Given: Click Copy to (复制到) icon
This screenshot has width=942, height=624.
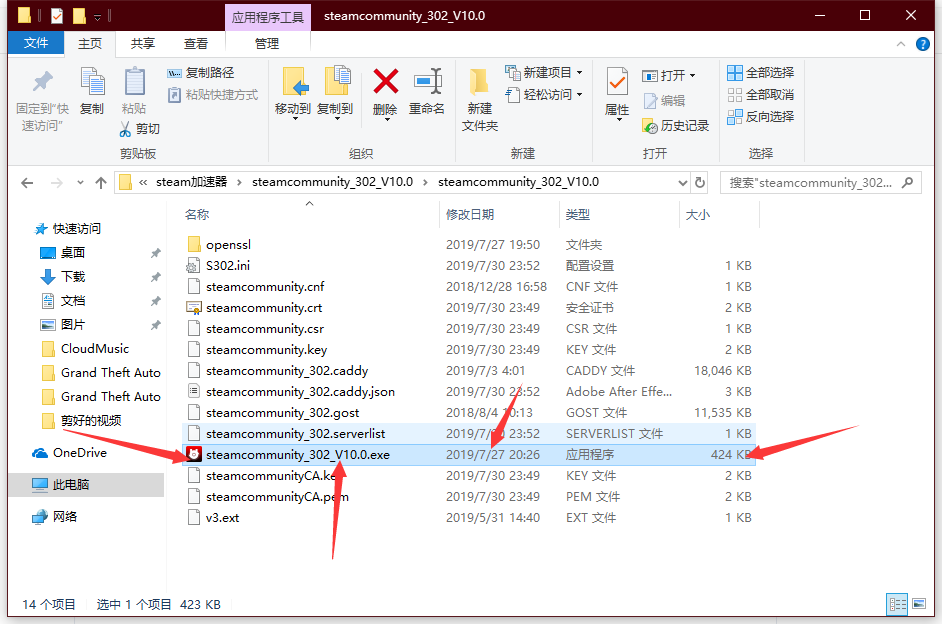Looking at the screenshot, I should point(336,82).
